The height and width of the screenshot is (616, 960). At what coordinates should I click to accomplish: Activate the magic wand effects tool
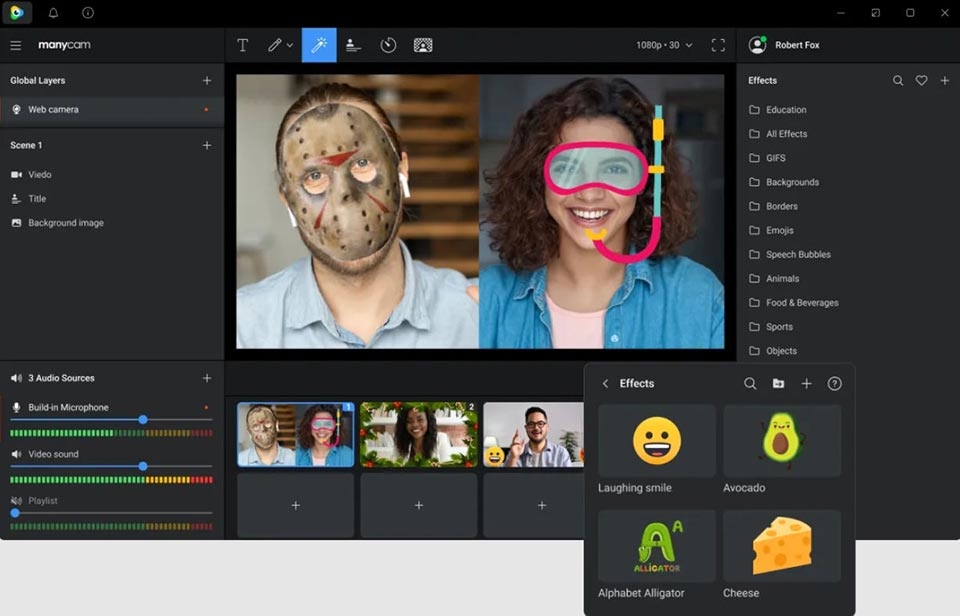click(319, 45)
